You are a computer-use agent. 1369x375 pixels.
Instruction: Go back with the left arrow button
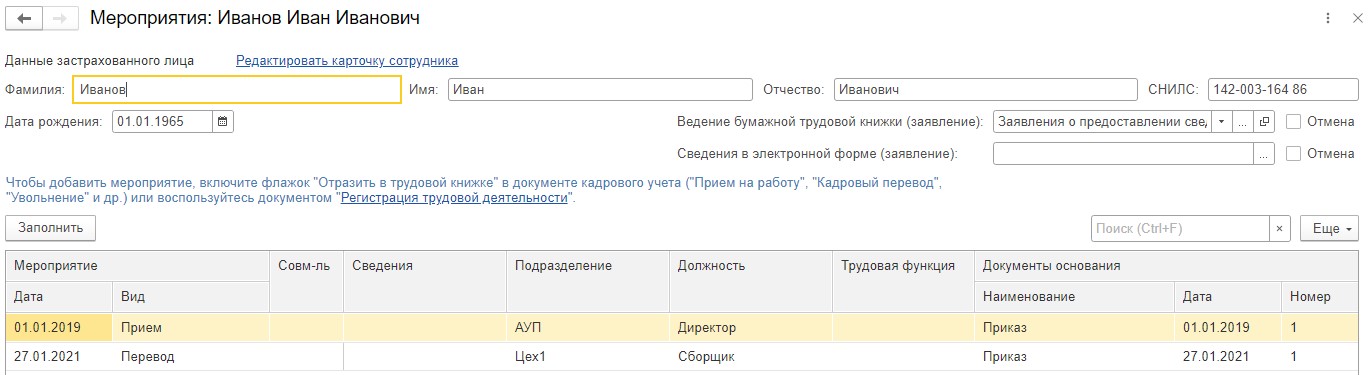tap(24, 18)
